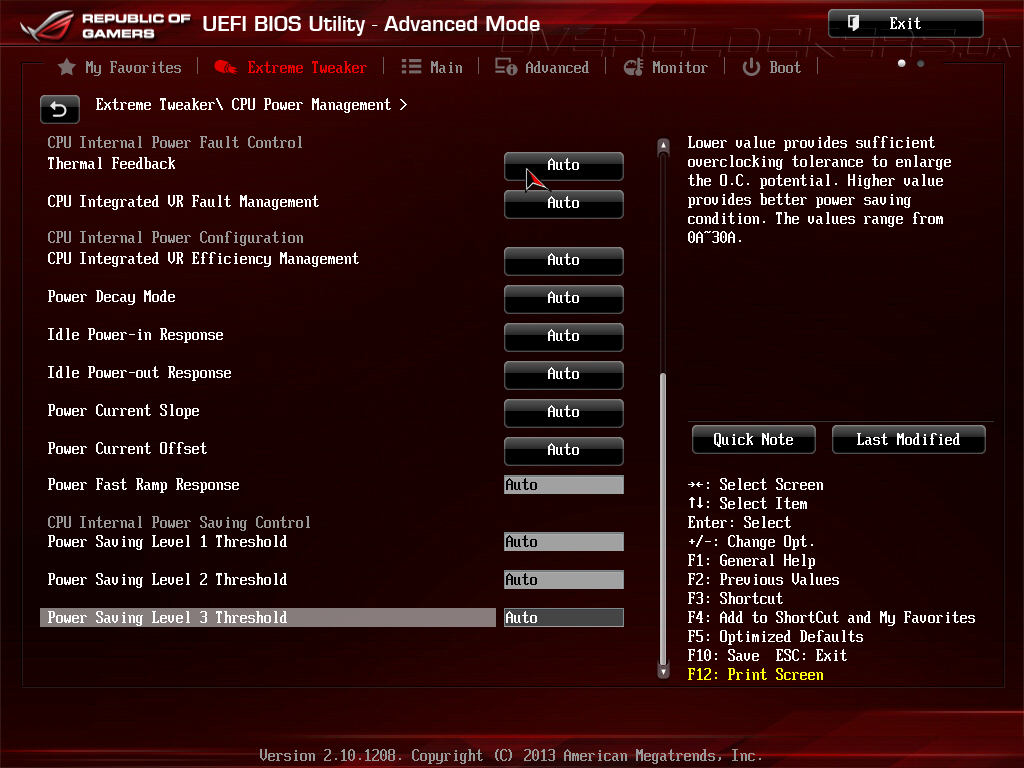Click CPU Internal Power Fault Control heading
Image resolution: width=1024 pixels, height=768 pixels.
tap(175, 142)
